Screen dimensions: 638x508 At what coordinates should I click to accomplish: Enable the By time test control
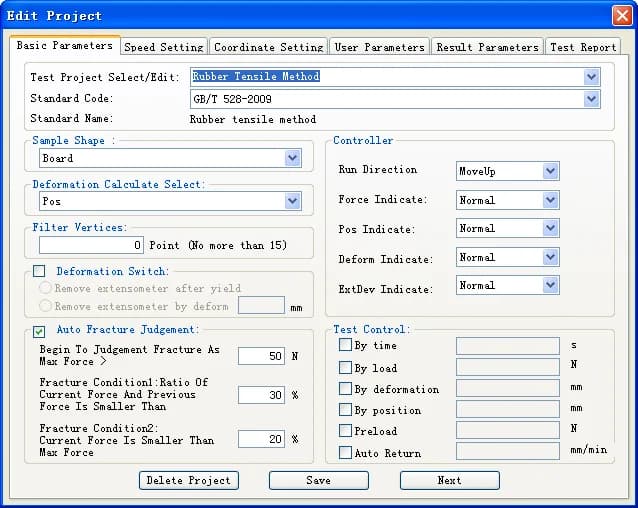point(345,345)
